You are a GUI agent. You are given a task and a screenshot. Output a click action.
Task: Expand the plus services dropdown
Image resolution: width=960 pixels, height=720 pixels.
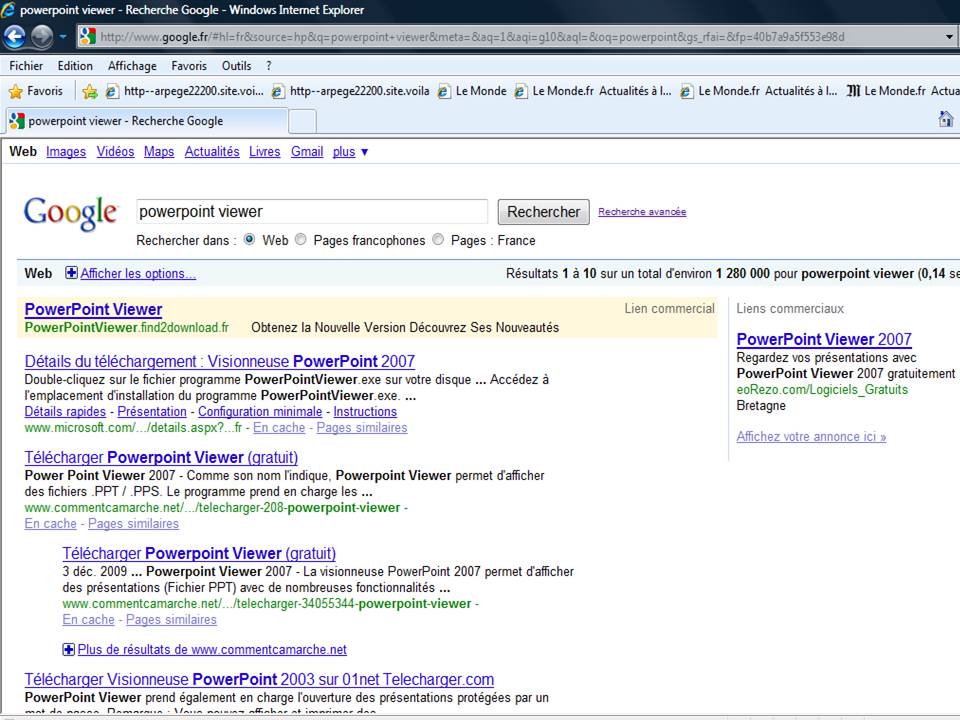pyautogui.click(x=350, y=152)
